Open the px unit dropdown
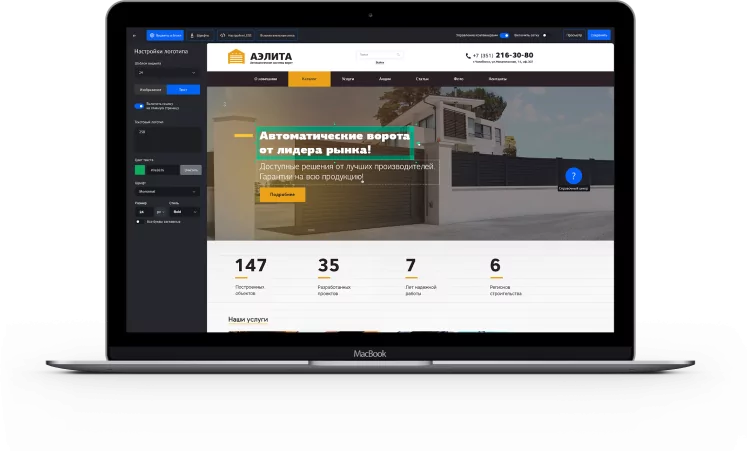This screenshot has width=747, height=451. pyautogui.click(x=161, y=212)
